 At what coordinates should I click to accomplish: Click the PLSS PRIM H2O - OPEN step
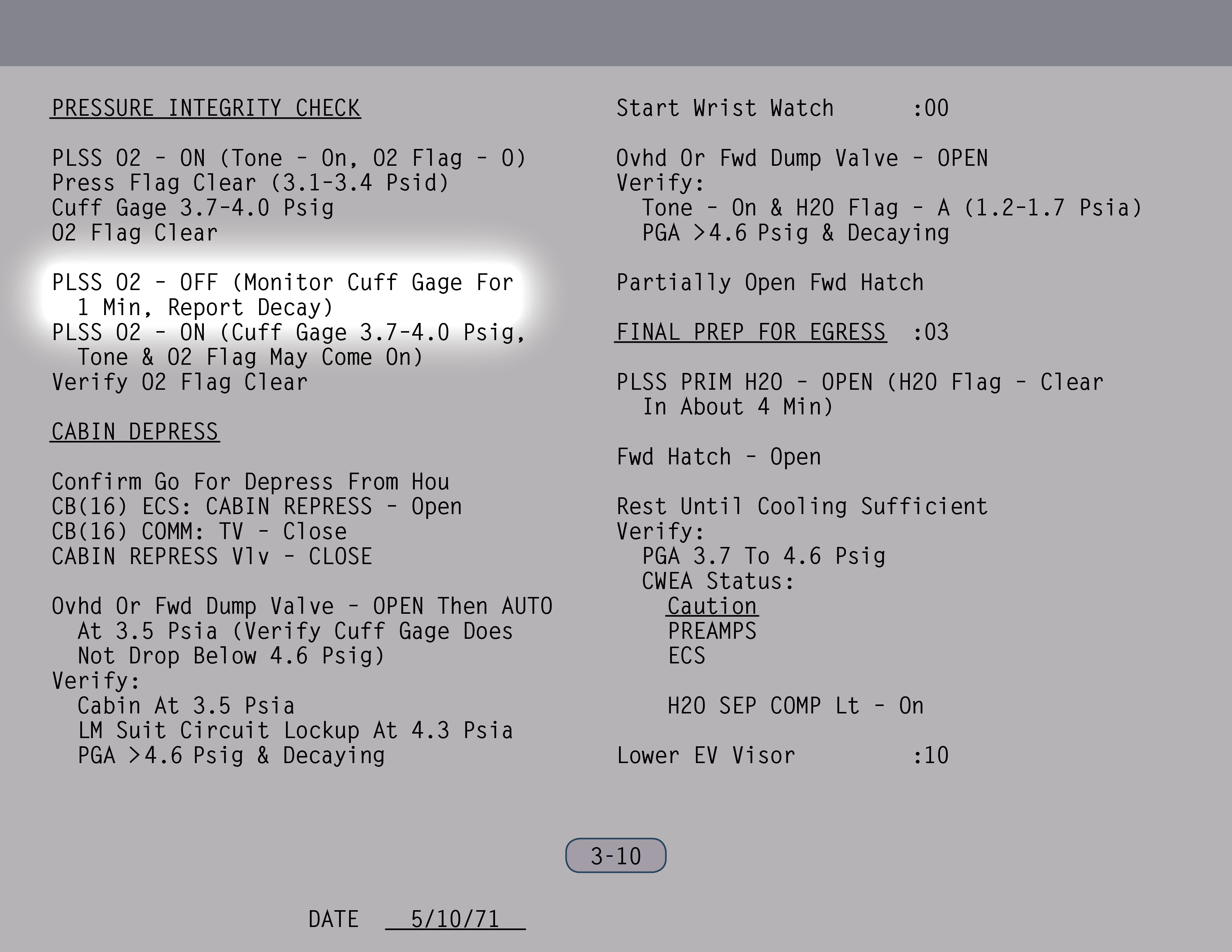[859, 382]
